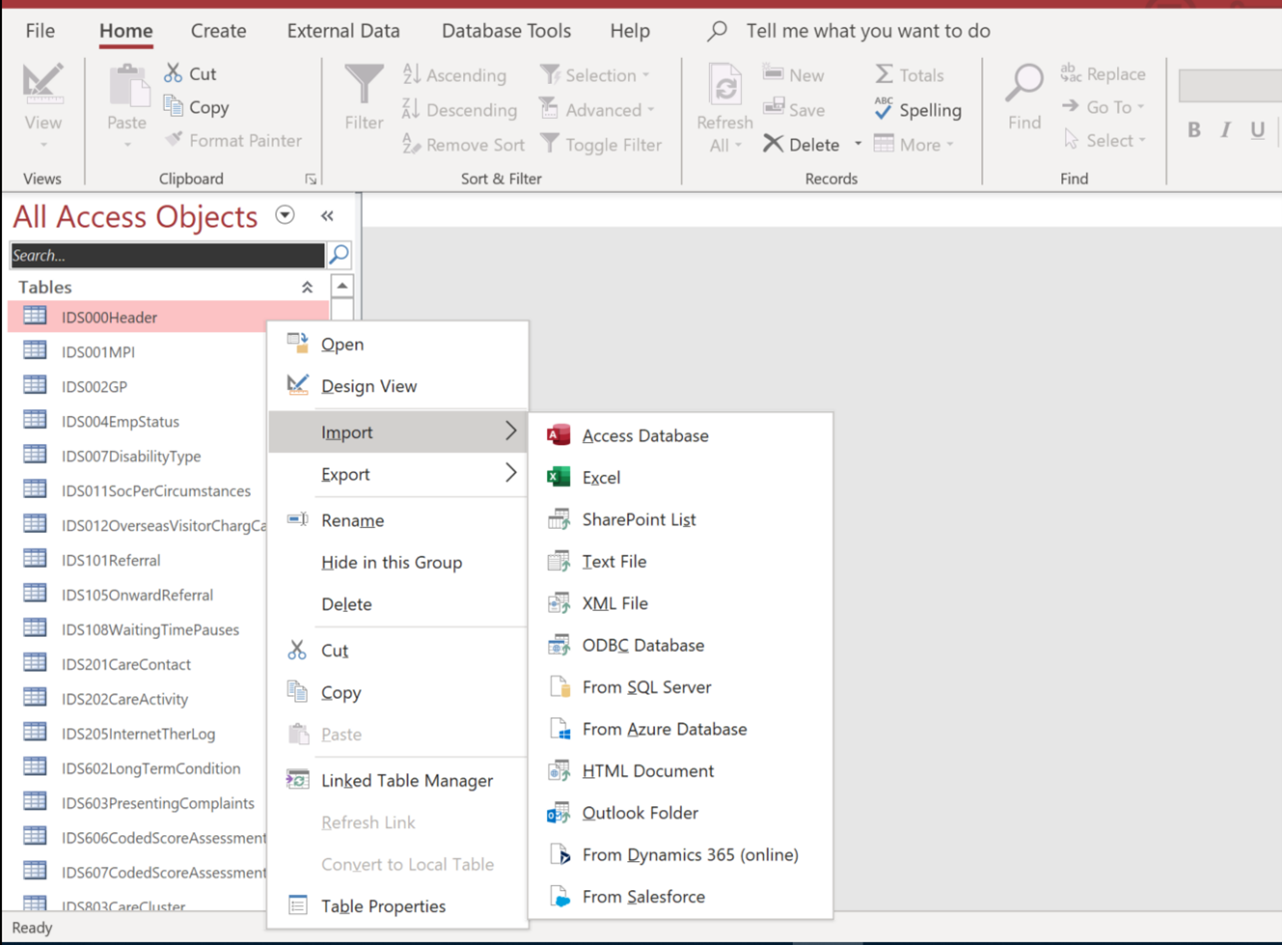Viewport: 1282px width, 945px height.
Task: Click the XML File import icon
Action: (x=558, y=603)
